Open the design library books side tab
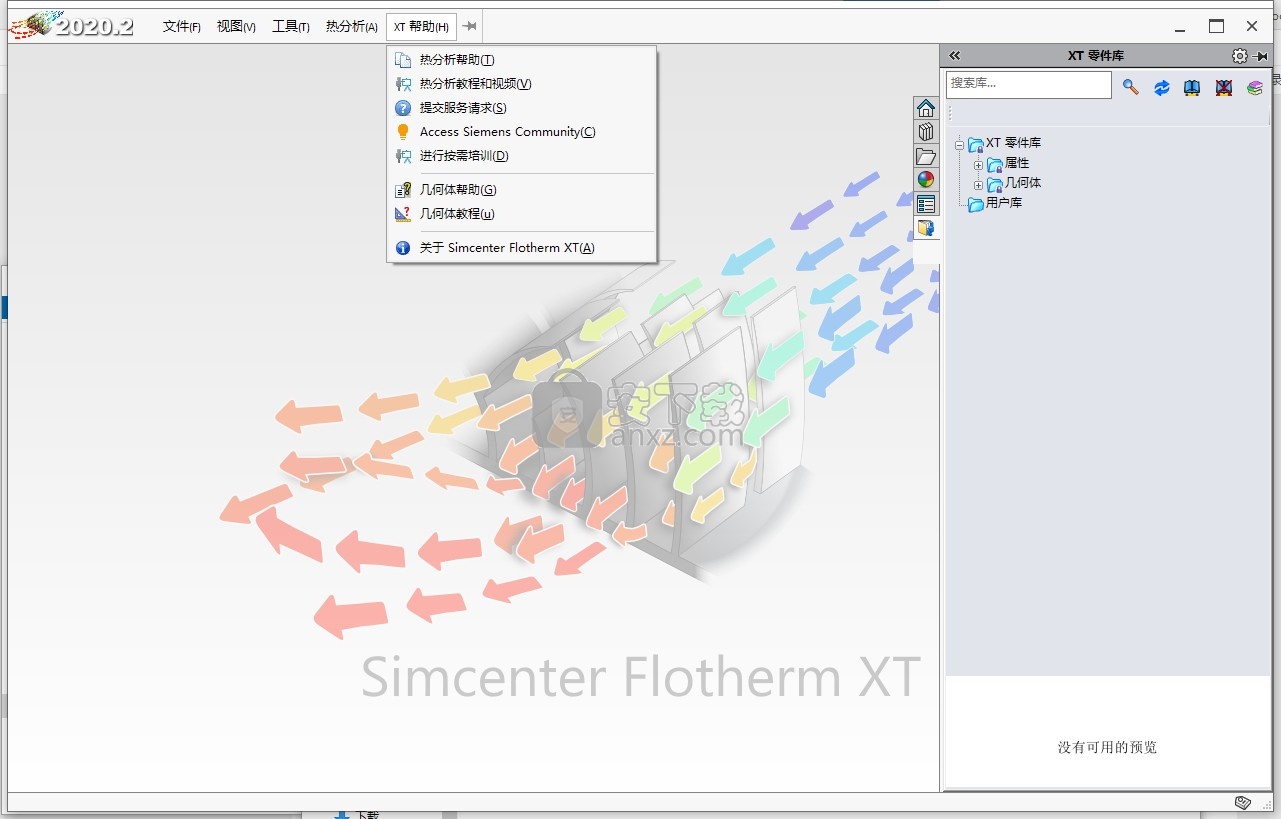 point(926,132)
